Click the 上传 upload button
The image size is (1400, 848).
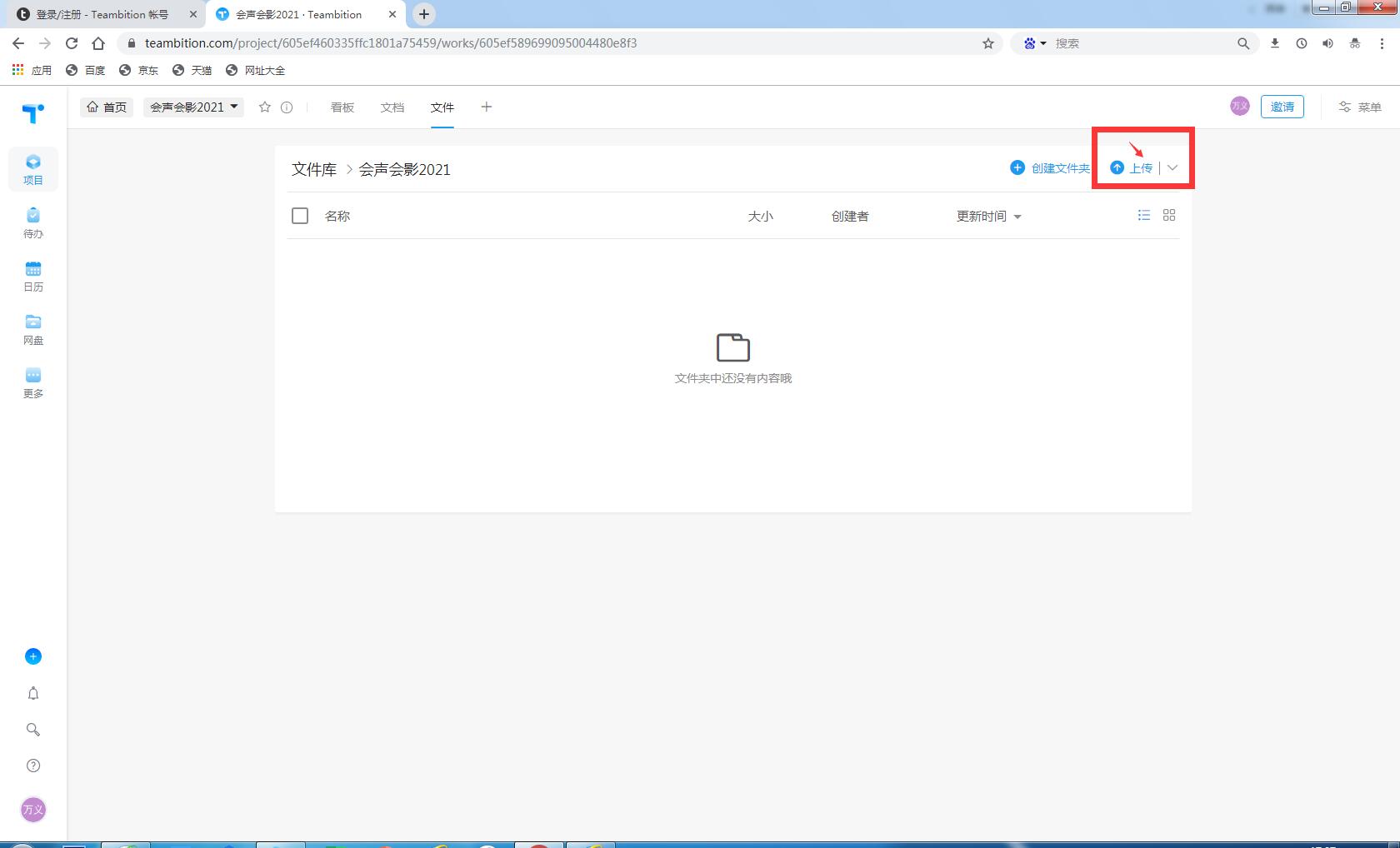coord(1132,168)
